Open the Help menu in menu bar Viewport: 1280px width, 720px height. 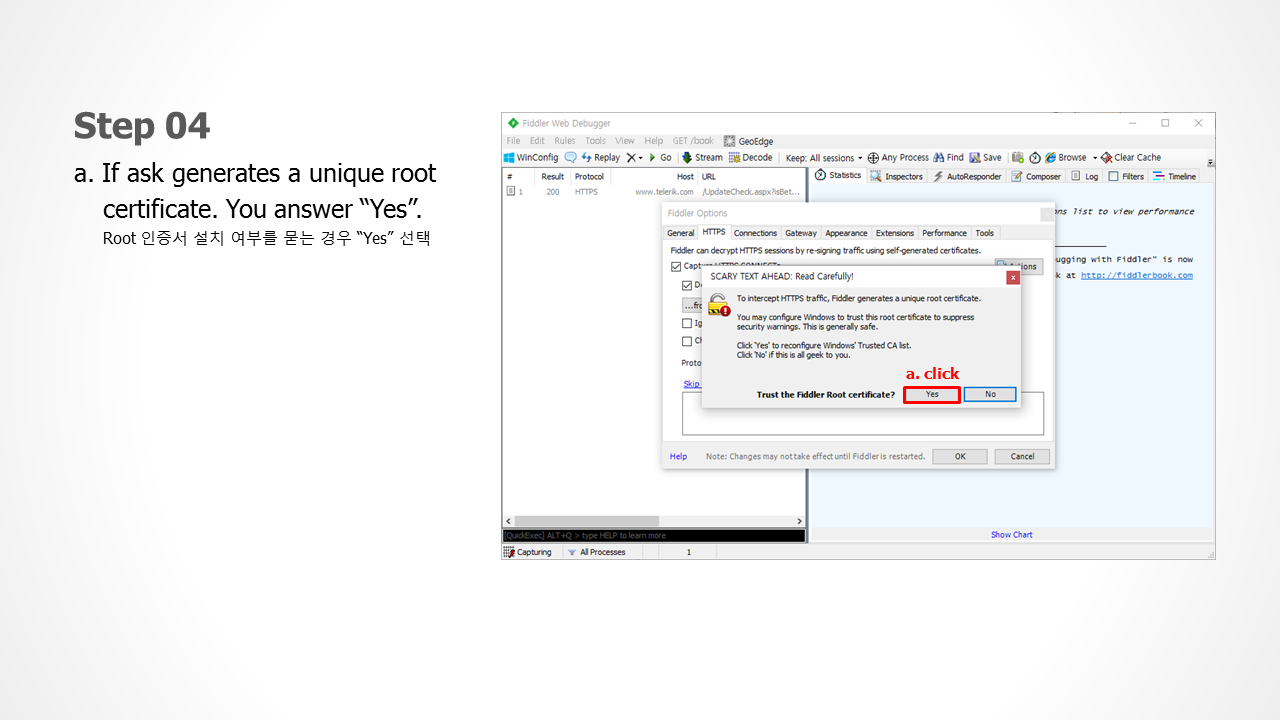(653, 141)
